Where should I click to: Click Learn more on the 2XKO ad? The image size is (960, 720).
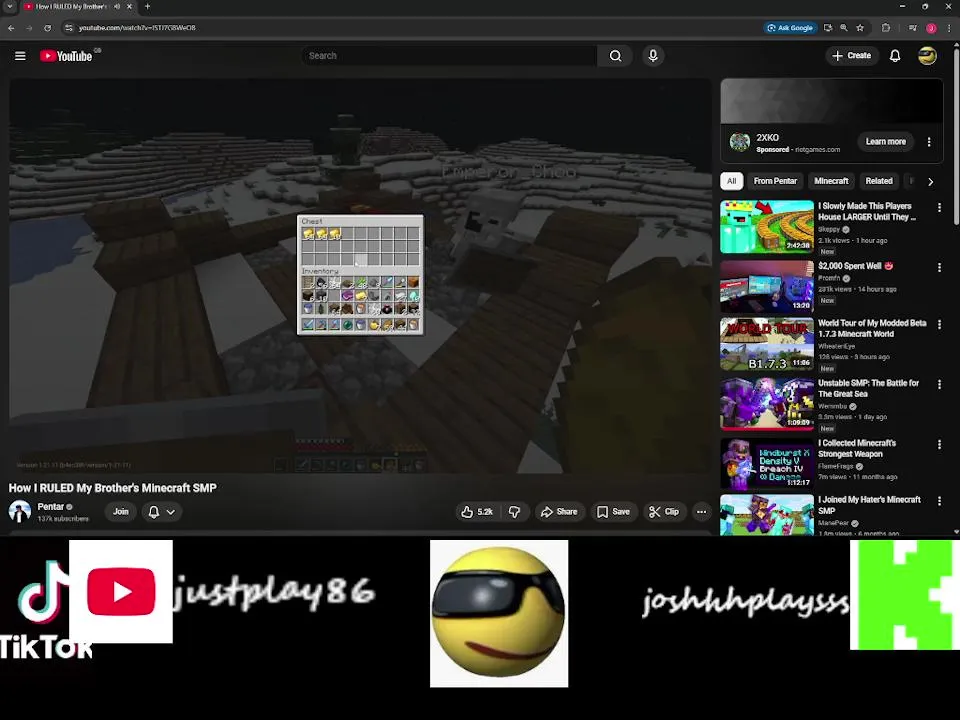click(x=885, y=141)
